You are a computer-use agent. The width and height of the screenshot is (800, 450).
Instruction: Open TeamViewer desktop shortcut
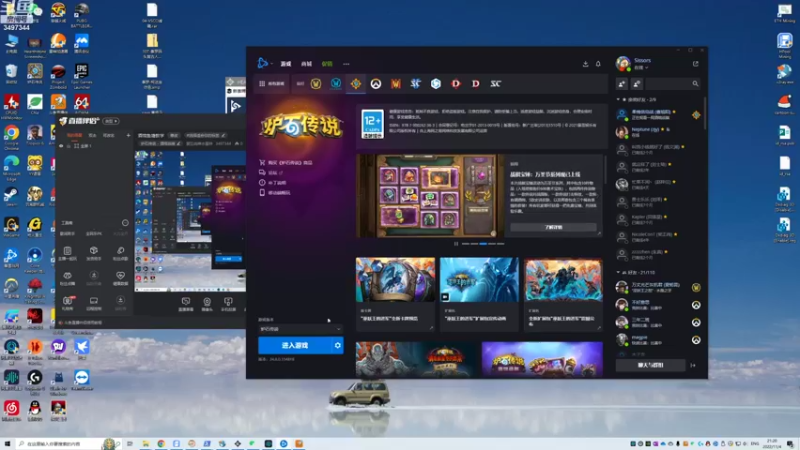coord(82,378)
